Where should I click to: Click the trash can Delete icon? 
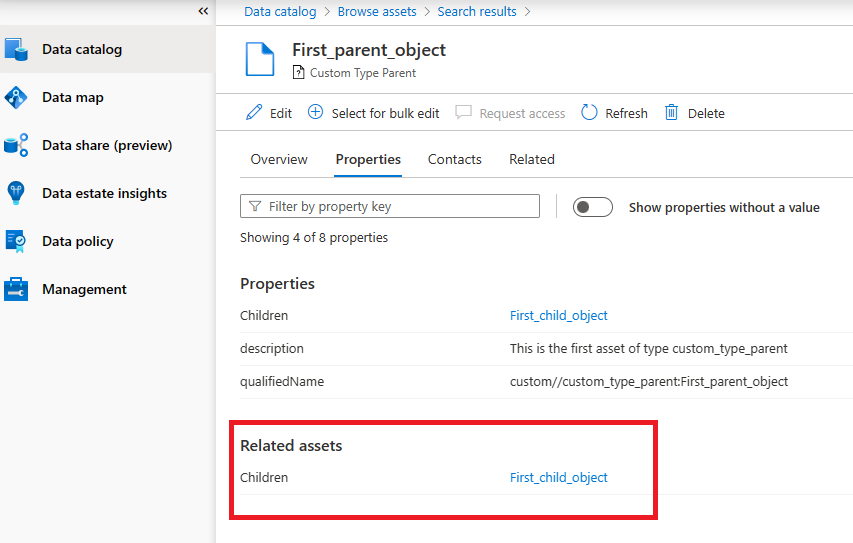point(671,112)
